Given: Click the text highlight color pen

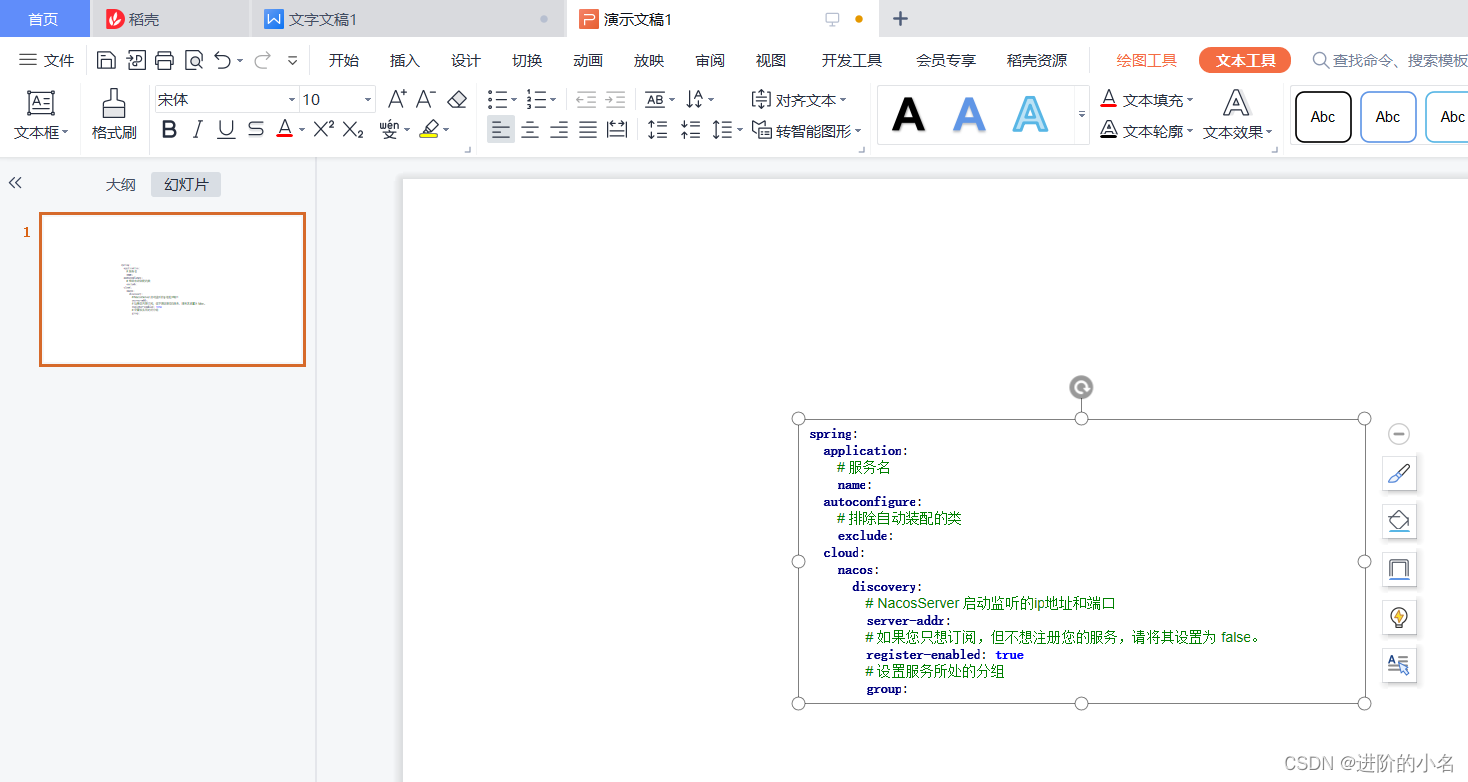Looking at the screenshot, I should 429,129.
